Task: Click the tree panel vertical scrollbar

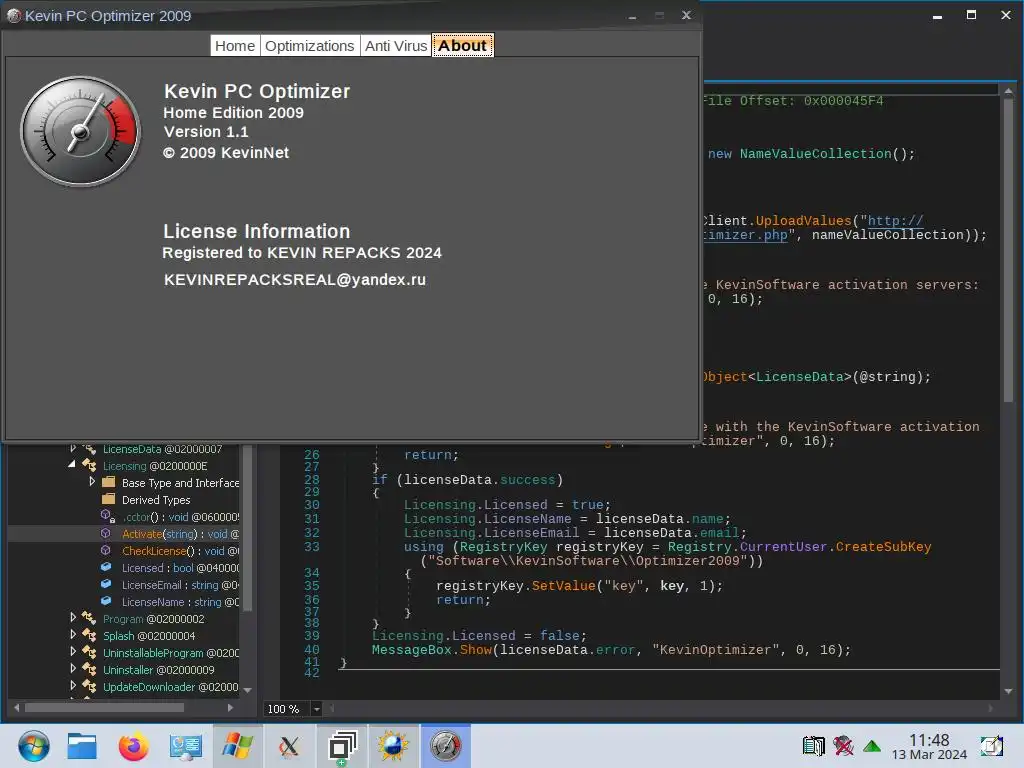Action: [248, 528]
